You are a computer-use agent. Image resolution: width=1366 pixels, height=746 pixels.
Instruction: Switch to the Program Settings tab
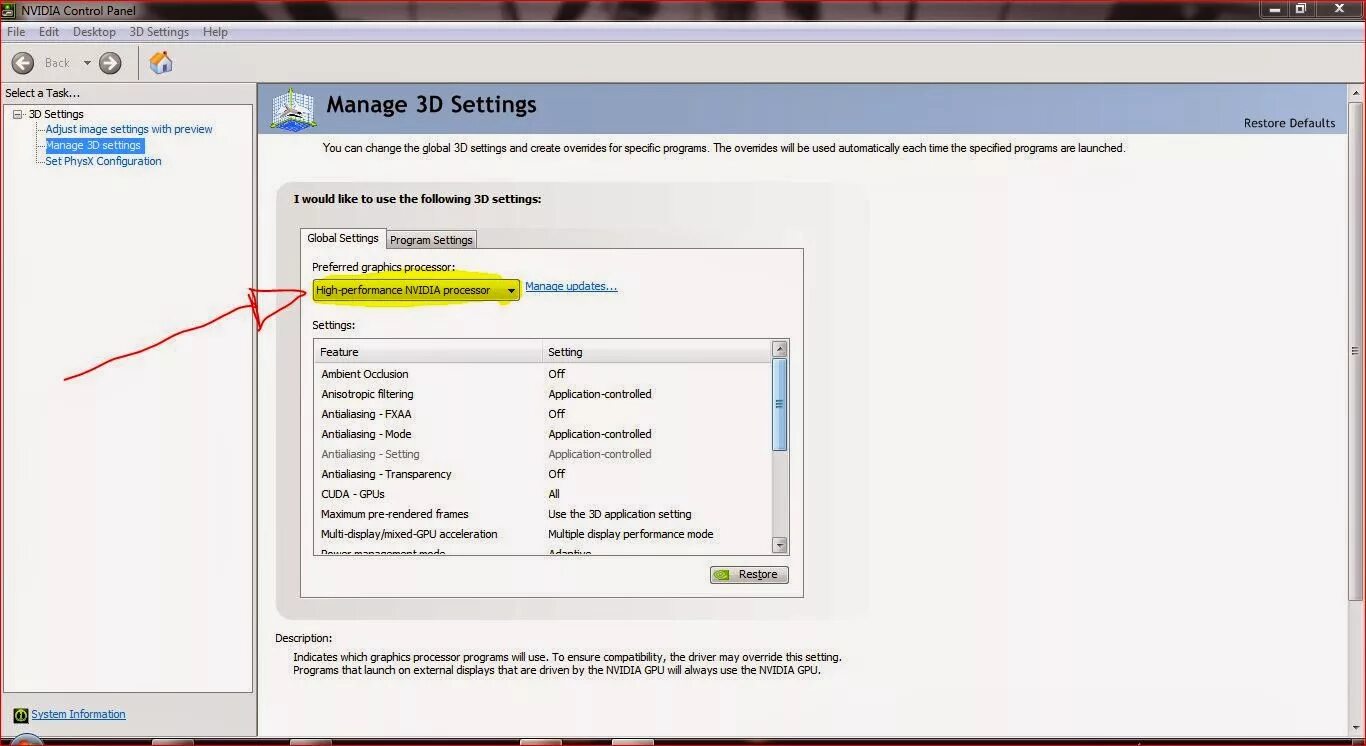(431, 240)
